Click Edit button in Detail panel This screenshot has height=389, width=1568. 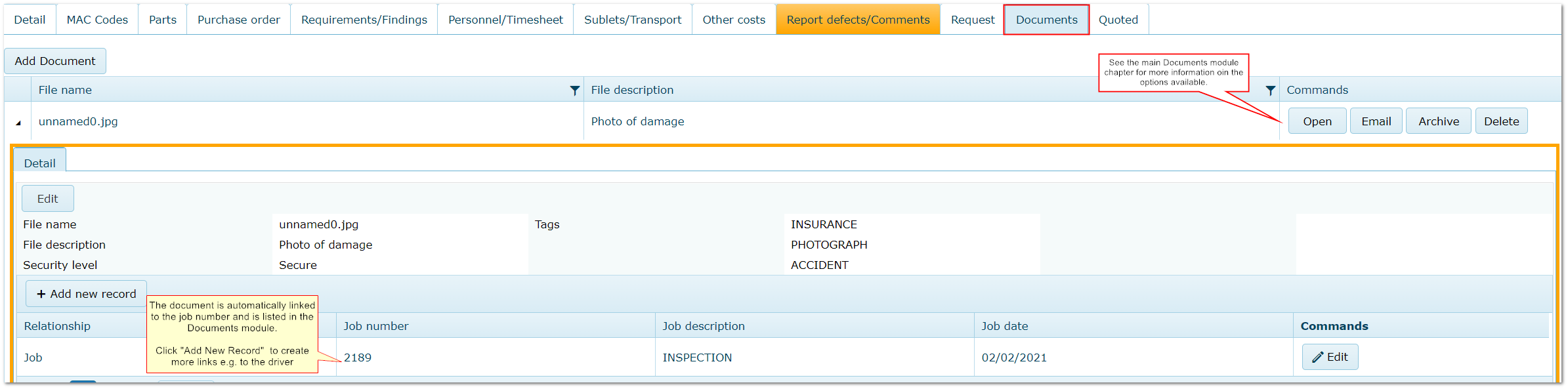point(47,199)
